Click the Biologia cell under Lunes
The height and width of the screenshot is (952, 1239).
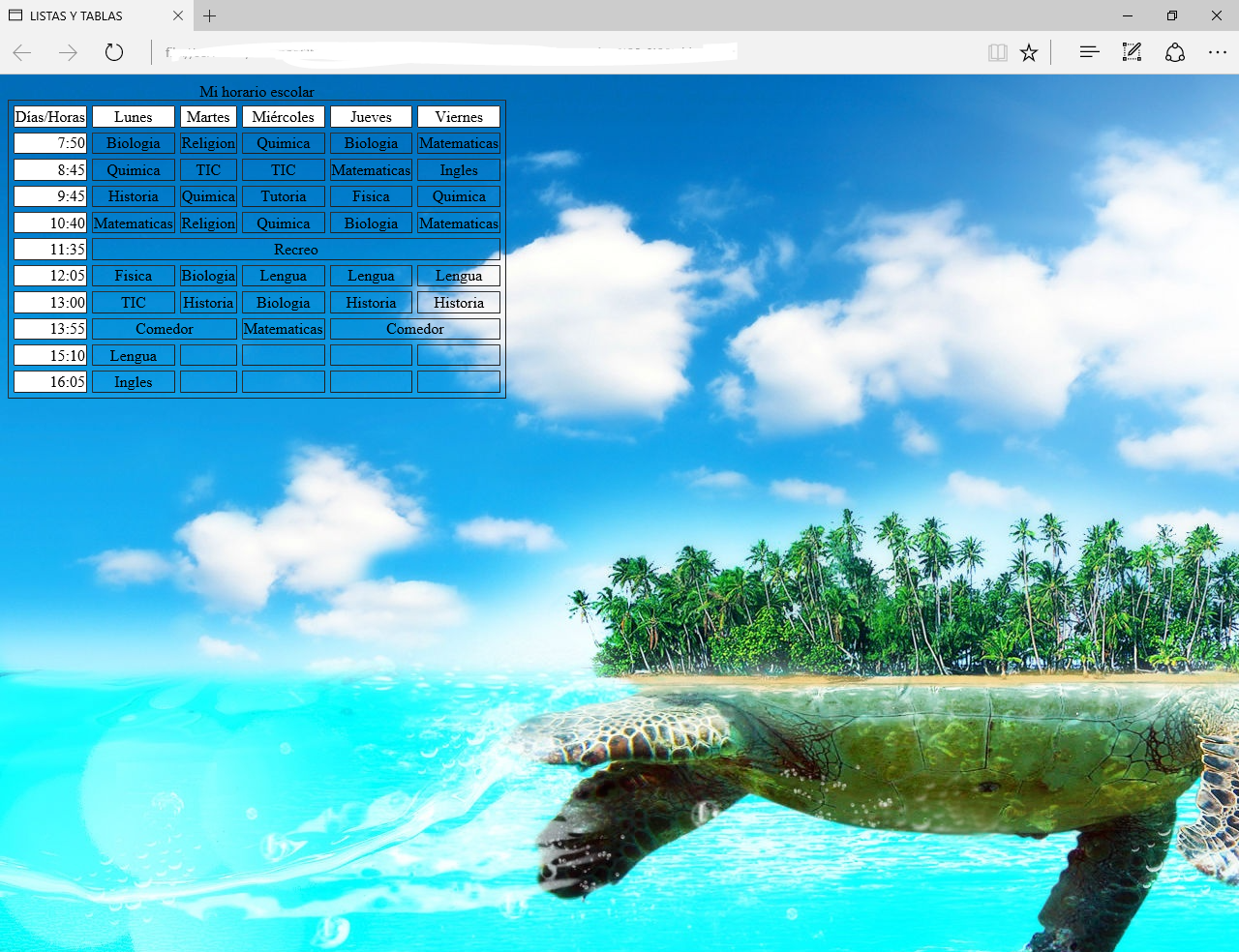(133, 143)
